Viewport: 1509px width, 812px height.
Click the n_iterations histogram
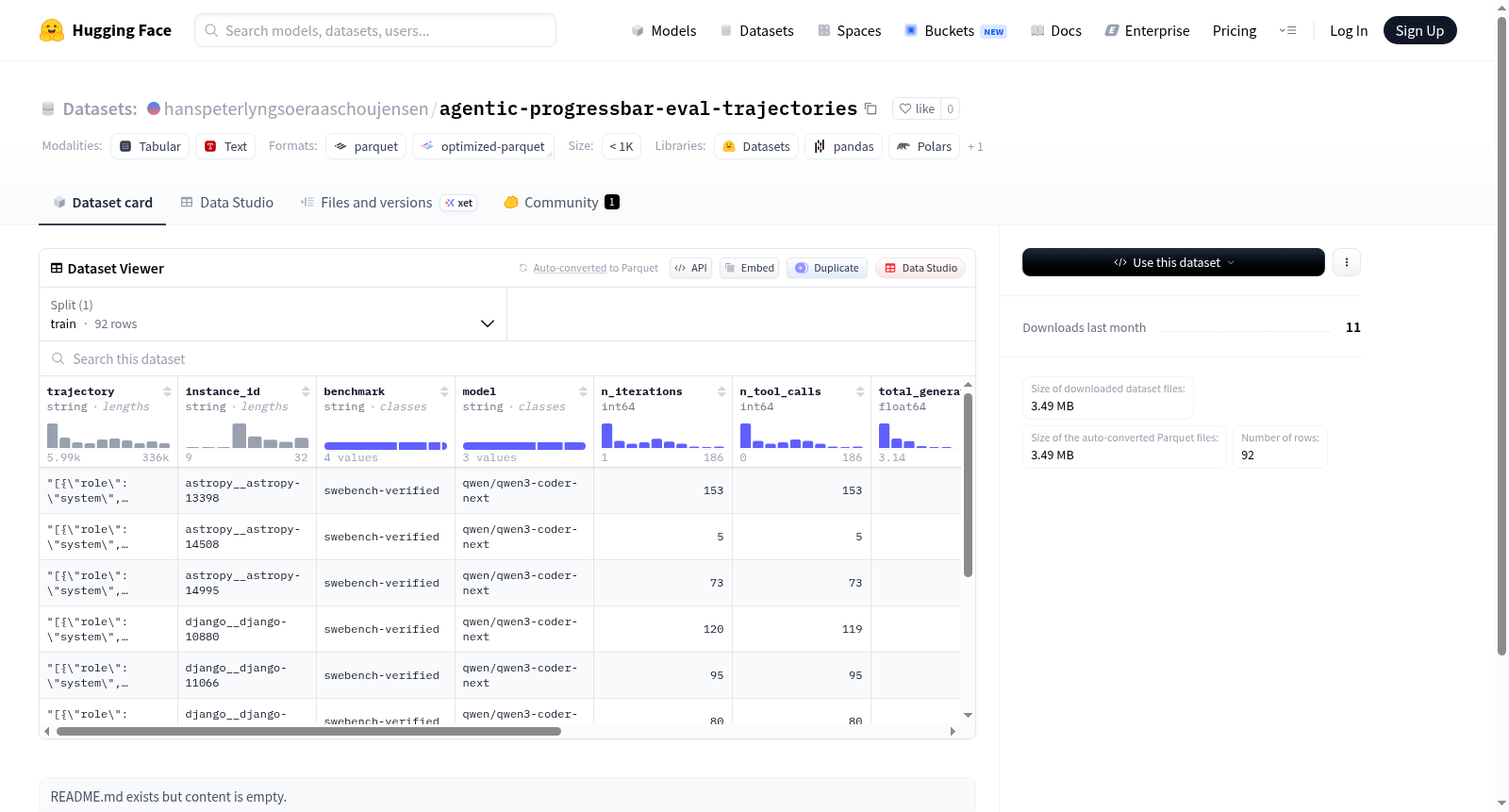click(x=663, y=436)
